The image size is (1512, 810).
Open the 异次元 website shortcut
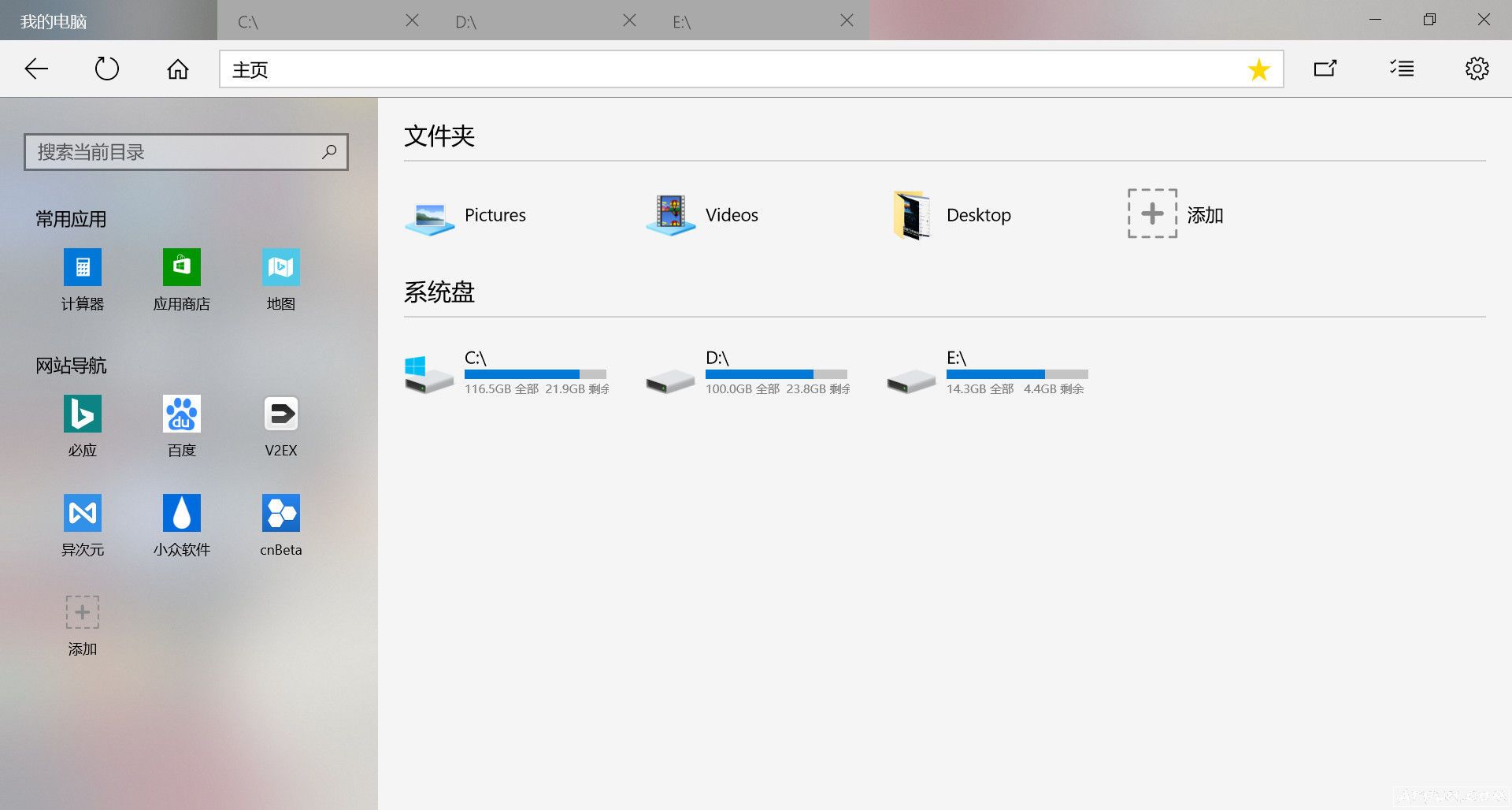[83, 514]
